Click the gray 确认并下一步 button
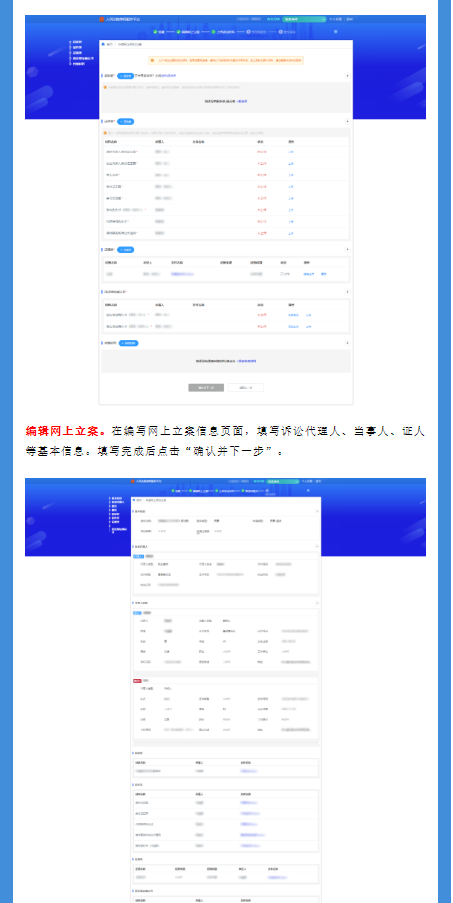Image resolution: width=453 pixels, height=903 pixels. (206, 388)
